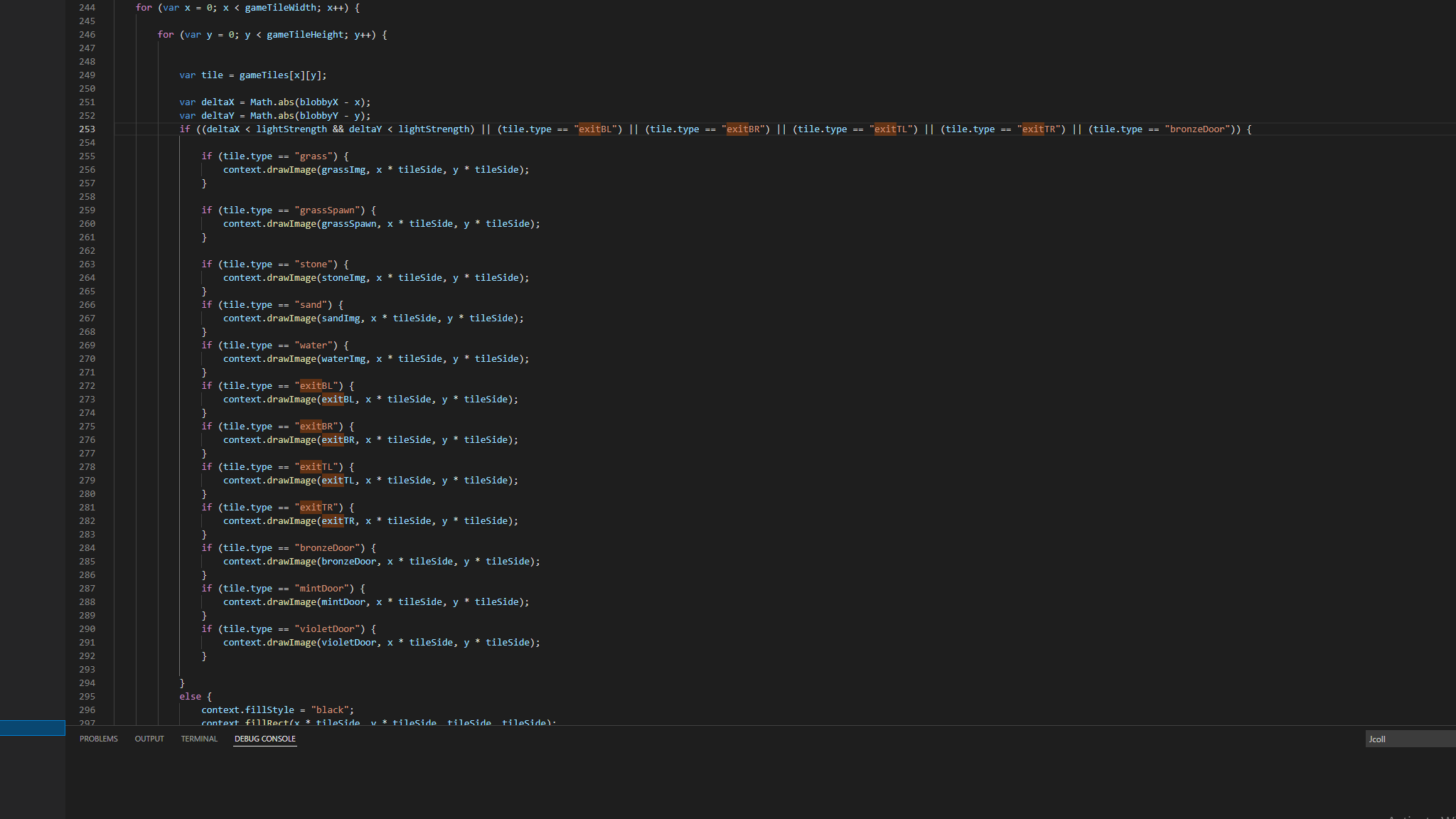
Task: Select line number 244 at top
Action: (x=87, y=8)
